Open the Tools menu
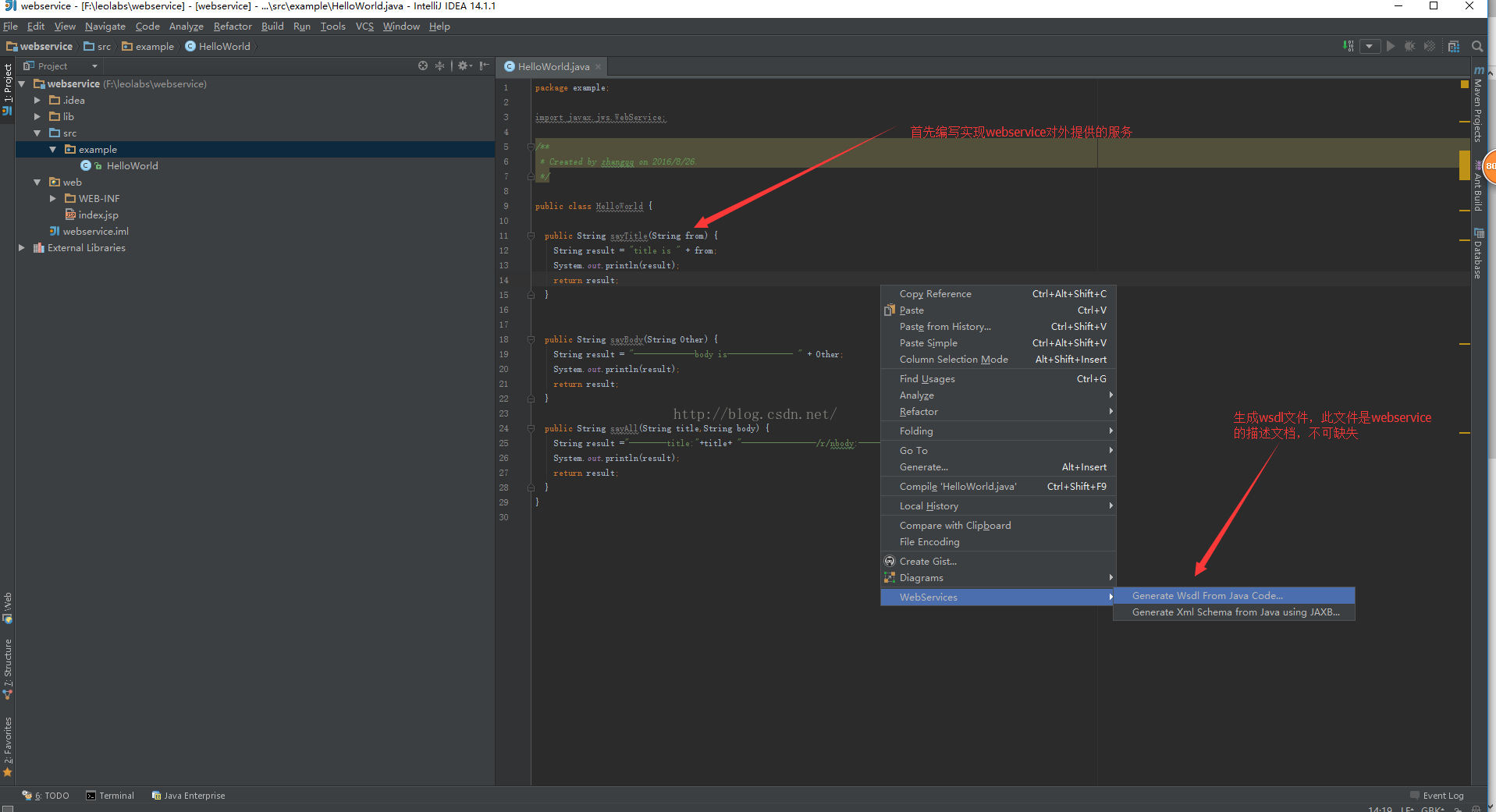This screenshot has width=1496, height=812. 332,27
